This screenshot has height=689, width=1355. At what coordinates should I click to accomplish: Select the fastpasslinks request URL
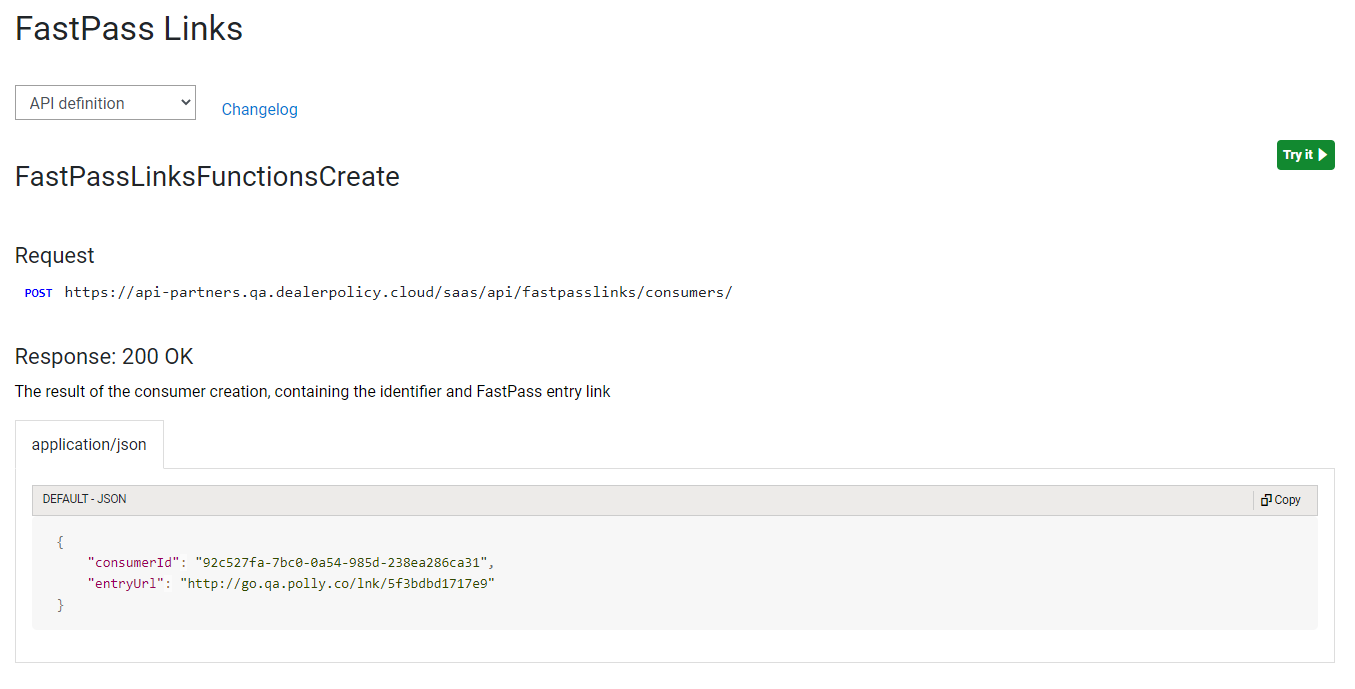pos(398,292)
